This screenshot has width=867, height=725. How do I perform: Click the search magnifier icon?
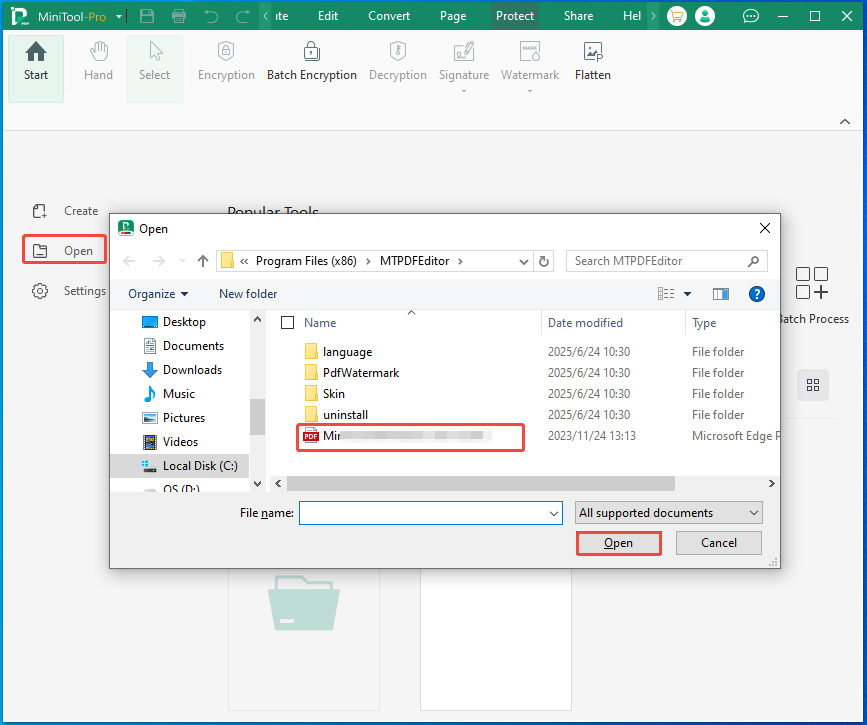click(x=753, y=261)
